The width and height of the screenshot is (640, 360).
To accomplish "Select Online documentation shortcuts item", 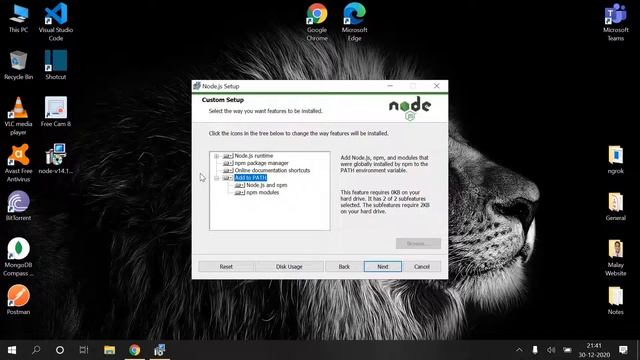I will (x=272, y=171).
